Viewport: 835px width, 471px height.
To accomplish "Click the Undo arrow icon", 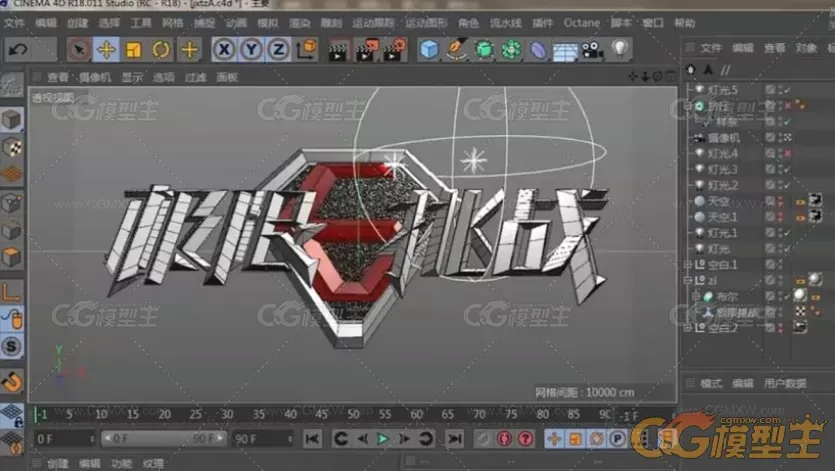I will click(x=19, y=50).
